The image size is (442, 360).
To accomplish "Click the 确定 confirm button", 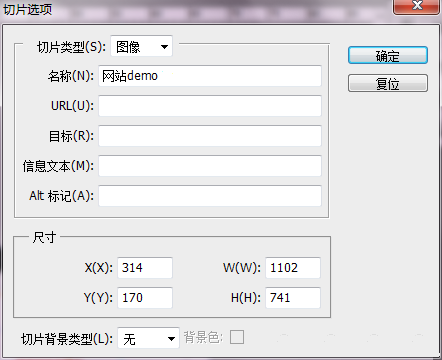I will tap(388, 55).
